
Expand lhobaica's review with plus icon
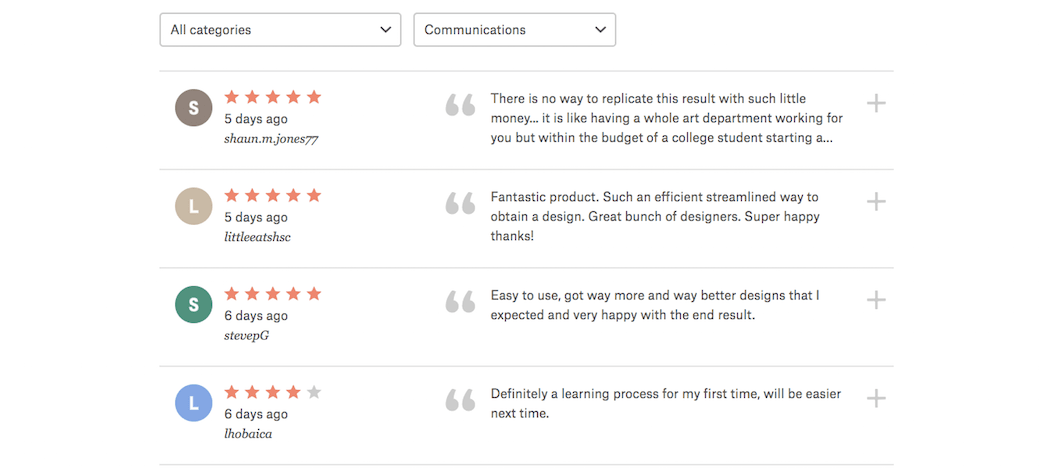click(x=876, y=399)
